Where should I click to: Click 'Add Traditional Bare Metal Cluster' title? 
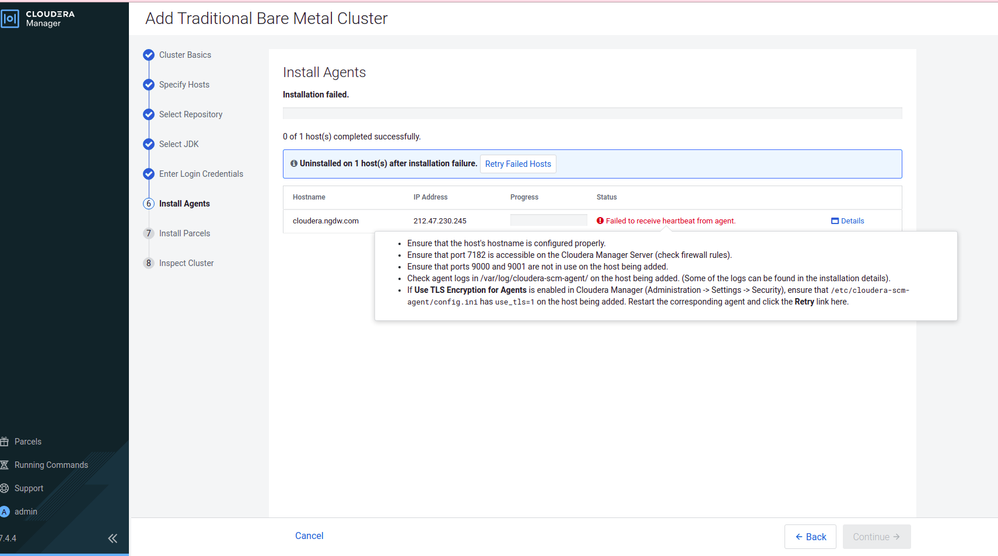click(x=266, y=18)
